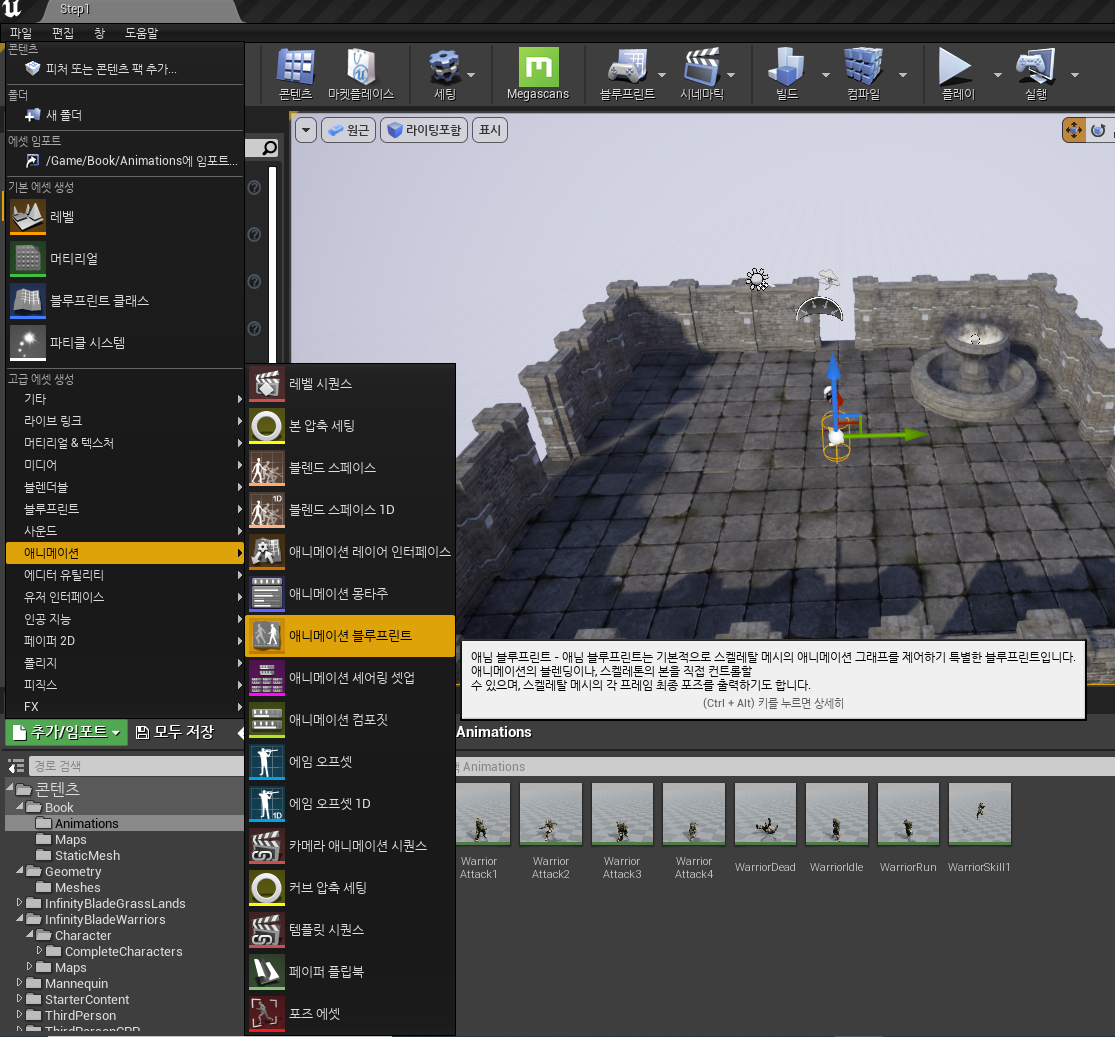The height and width of the screenshot is (1037, 1115).
Task: Choose 애니메이션 셰어링 셋업
Action: coord(351,678)
